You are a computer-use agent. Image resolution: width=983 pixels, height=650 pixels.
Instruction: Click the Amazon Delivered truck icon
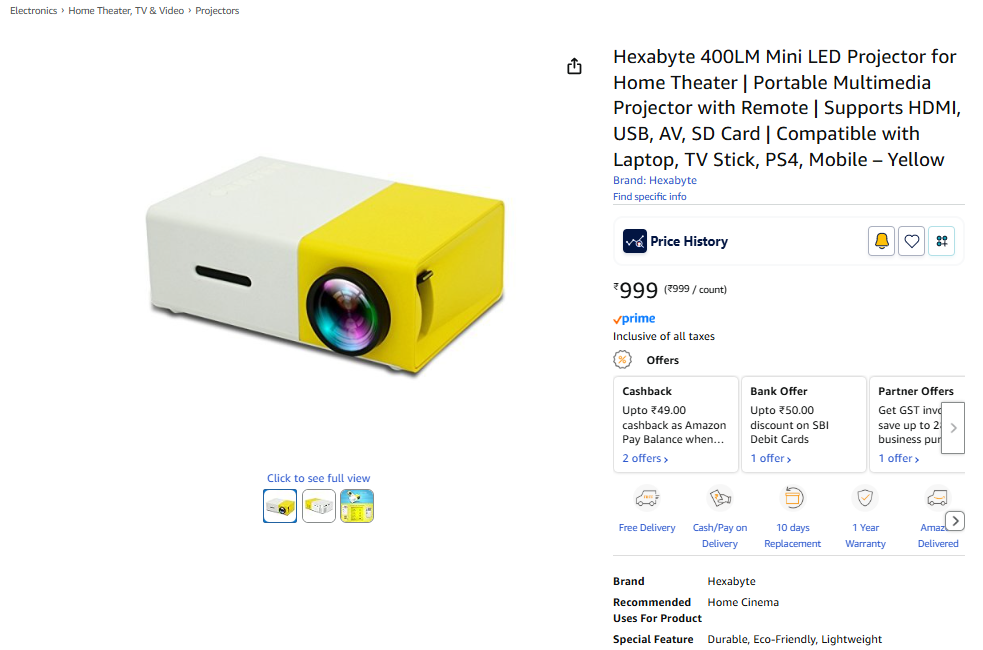coord(937,498)
